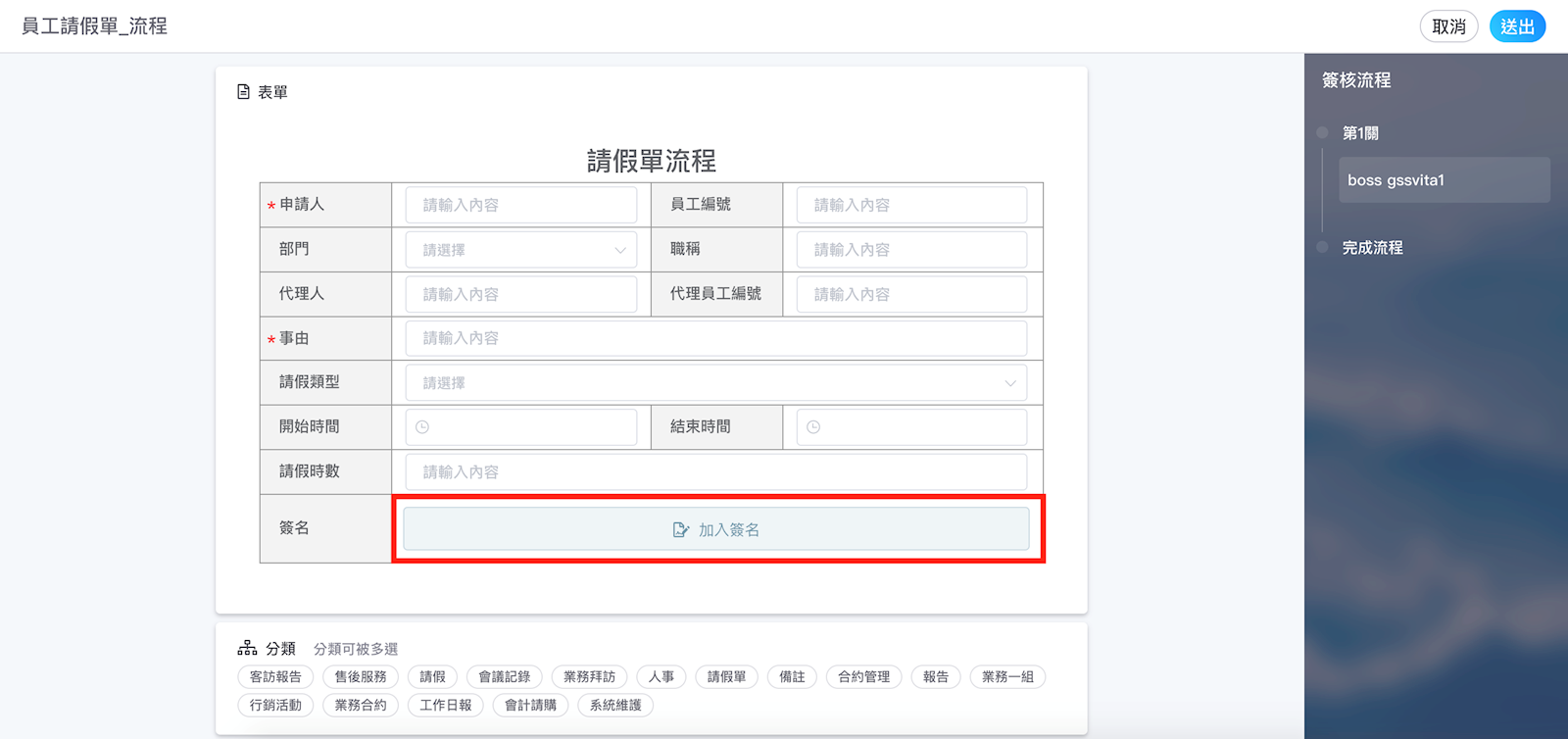Click the chevron arrow in 請假類型 field
Image resolution: width=1568 pixels, height=739 pixels.
(x=1010, y=383)
